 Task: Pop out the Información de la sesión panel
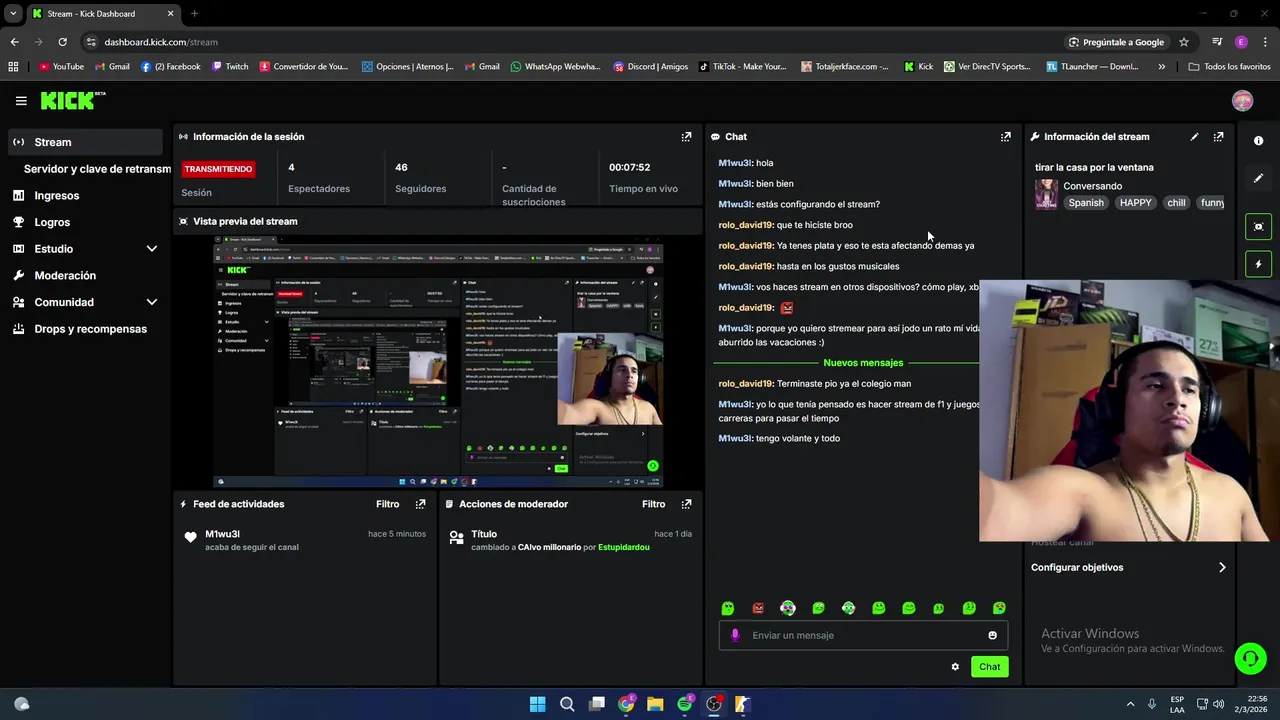coord(686,137)
